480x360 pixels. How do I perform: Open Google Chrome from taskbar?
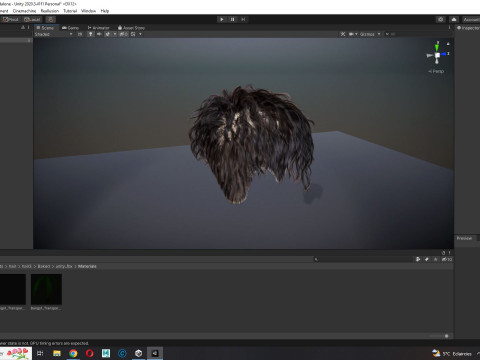tap(73, 353)
